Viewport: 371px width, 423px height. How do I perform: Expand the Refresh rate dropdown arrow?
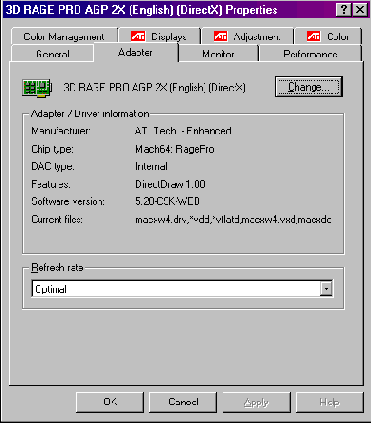326,289
